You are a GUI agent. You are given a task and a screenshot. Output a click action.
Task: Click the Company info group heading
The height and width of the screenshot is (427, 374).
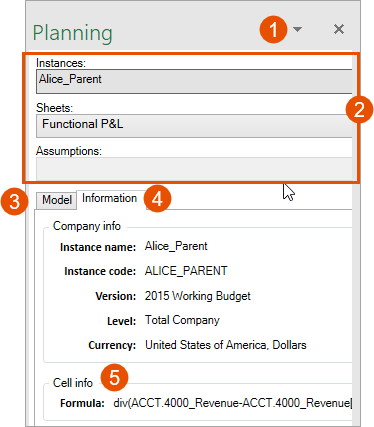(x=87, y=226)
